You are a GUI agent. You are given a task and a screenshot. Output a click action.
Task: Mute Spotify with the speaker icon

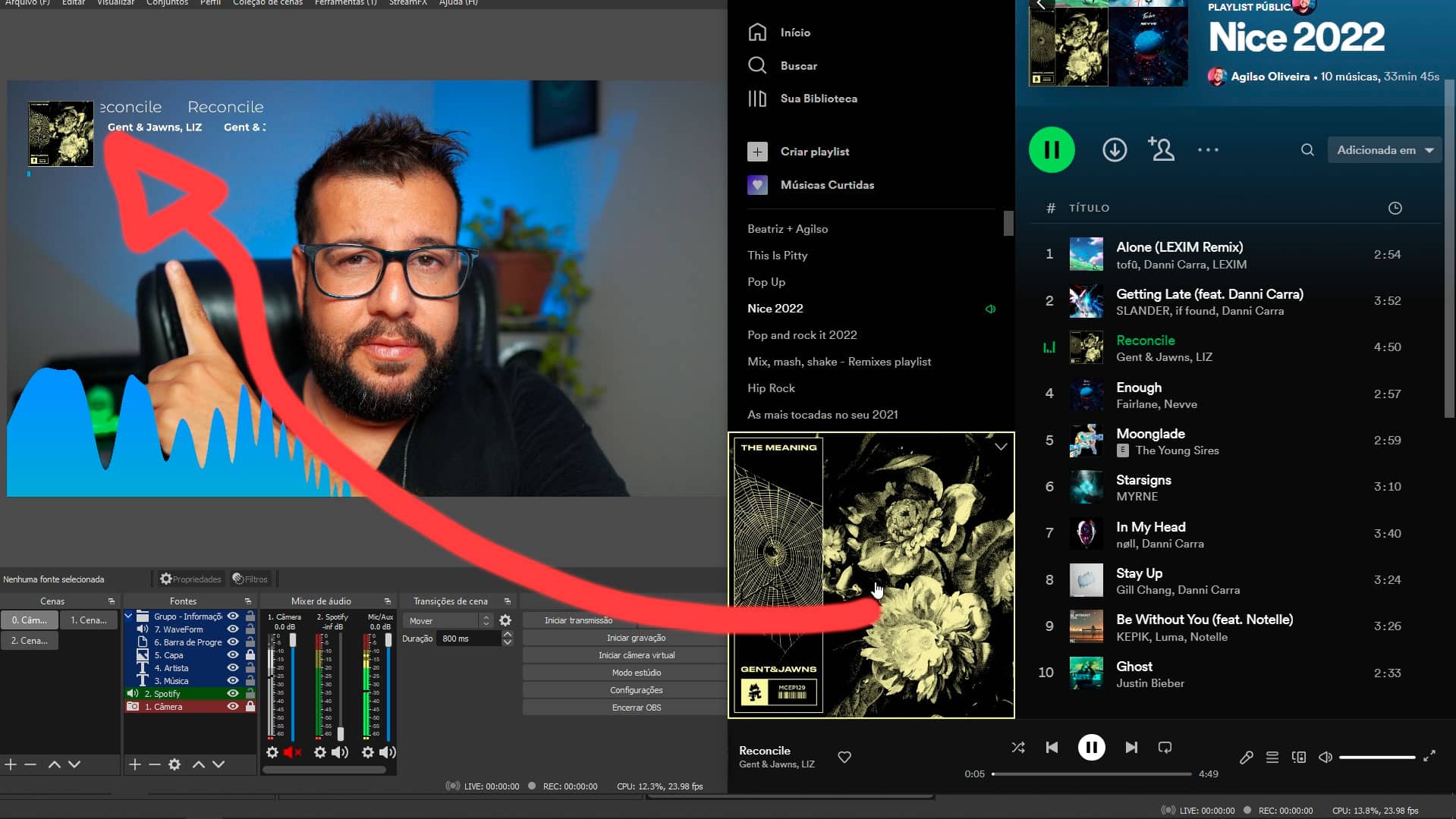coord(1325,757)
